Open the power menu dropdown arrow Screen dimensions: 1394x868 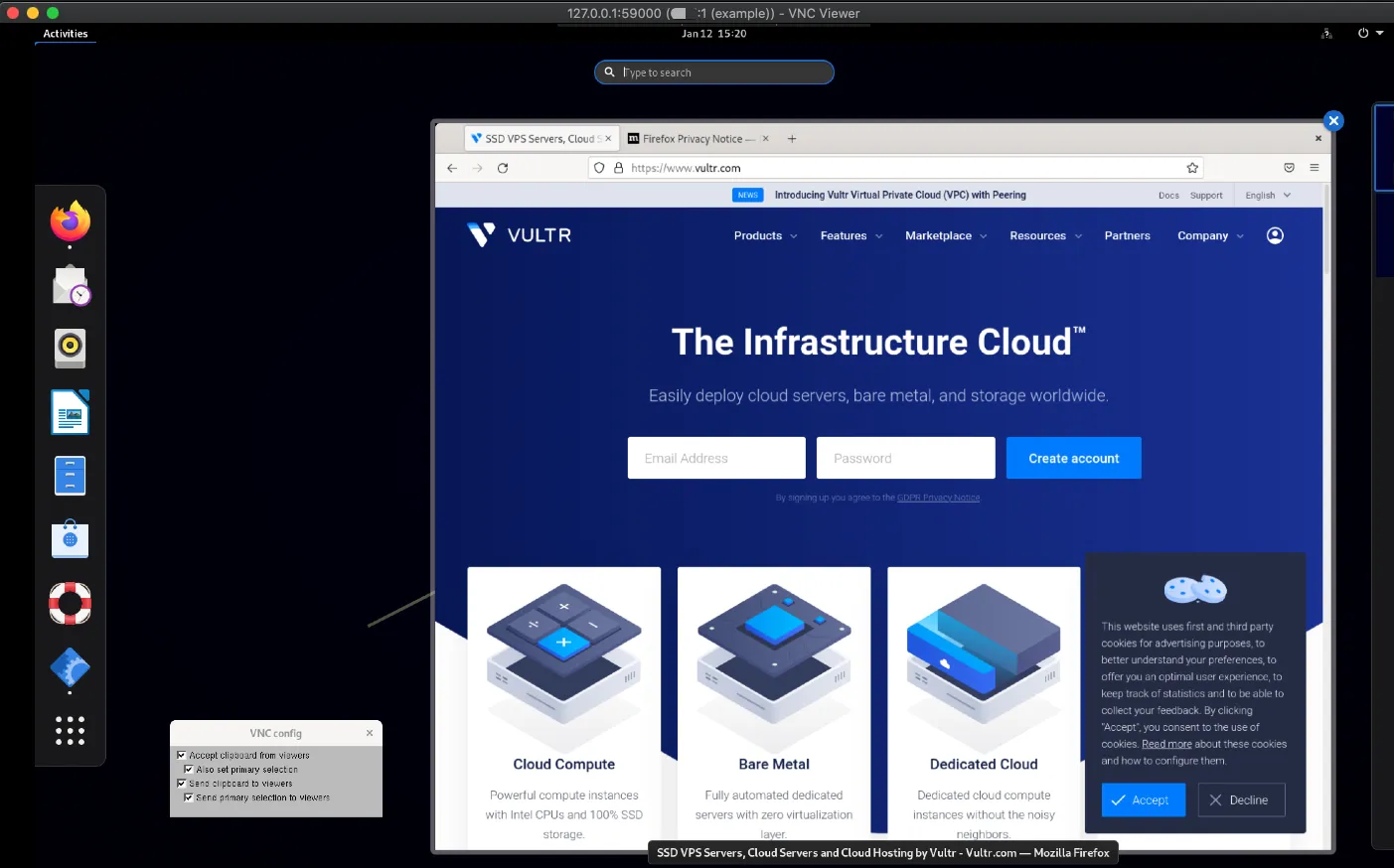click(x=1379, y=33)
